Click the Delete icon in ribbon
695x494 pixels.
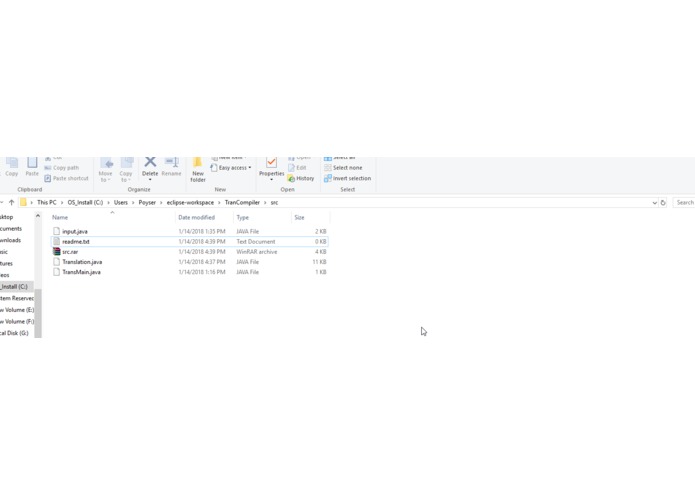(150, 163)
